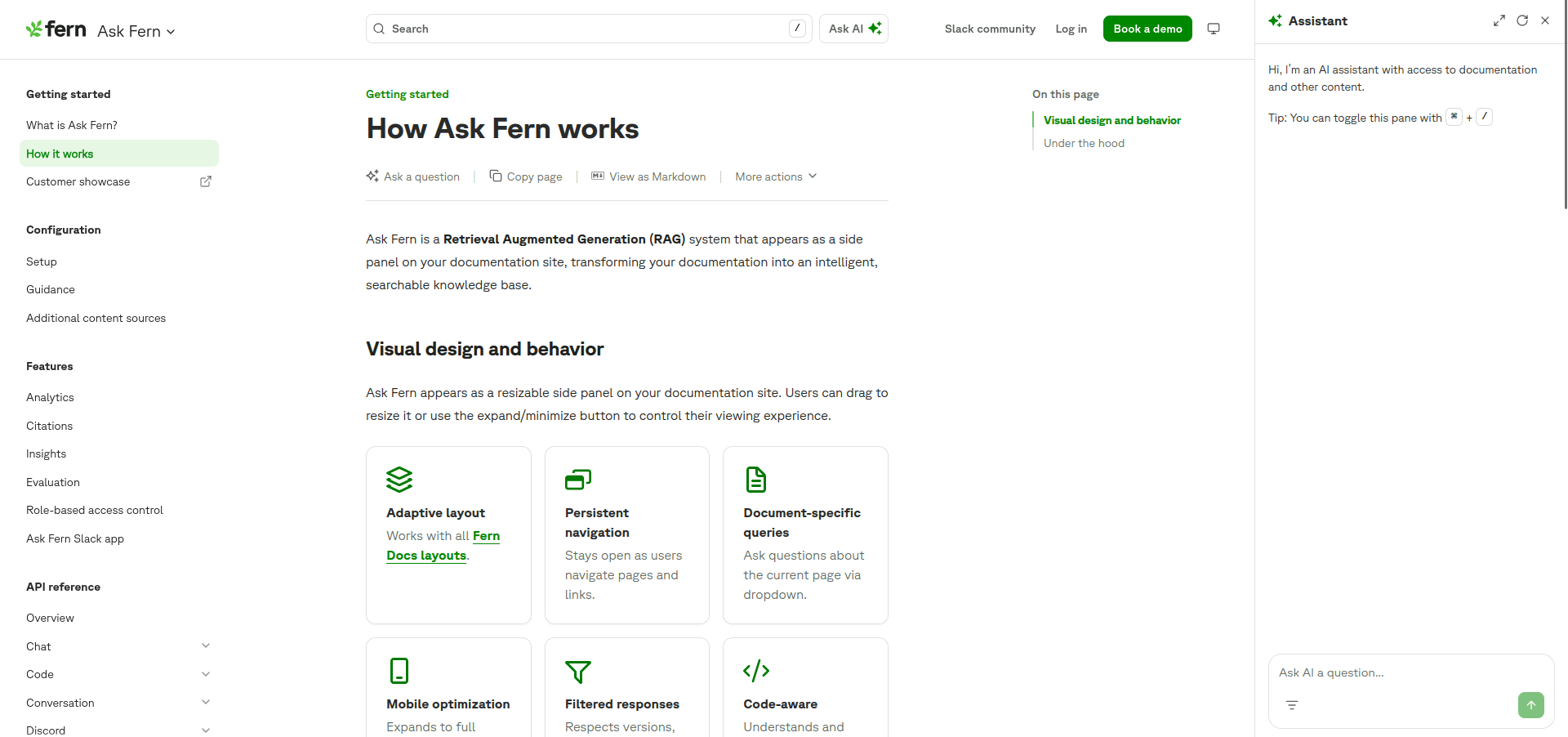Image resolution: width=1568 pixels, height=737 pixels.
Task: Click the Persistent navigation windows icon
Action: [x=578, y=480]
